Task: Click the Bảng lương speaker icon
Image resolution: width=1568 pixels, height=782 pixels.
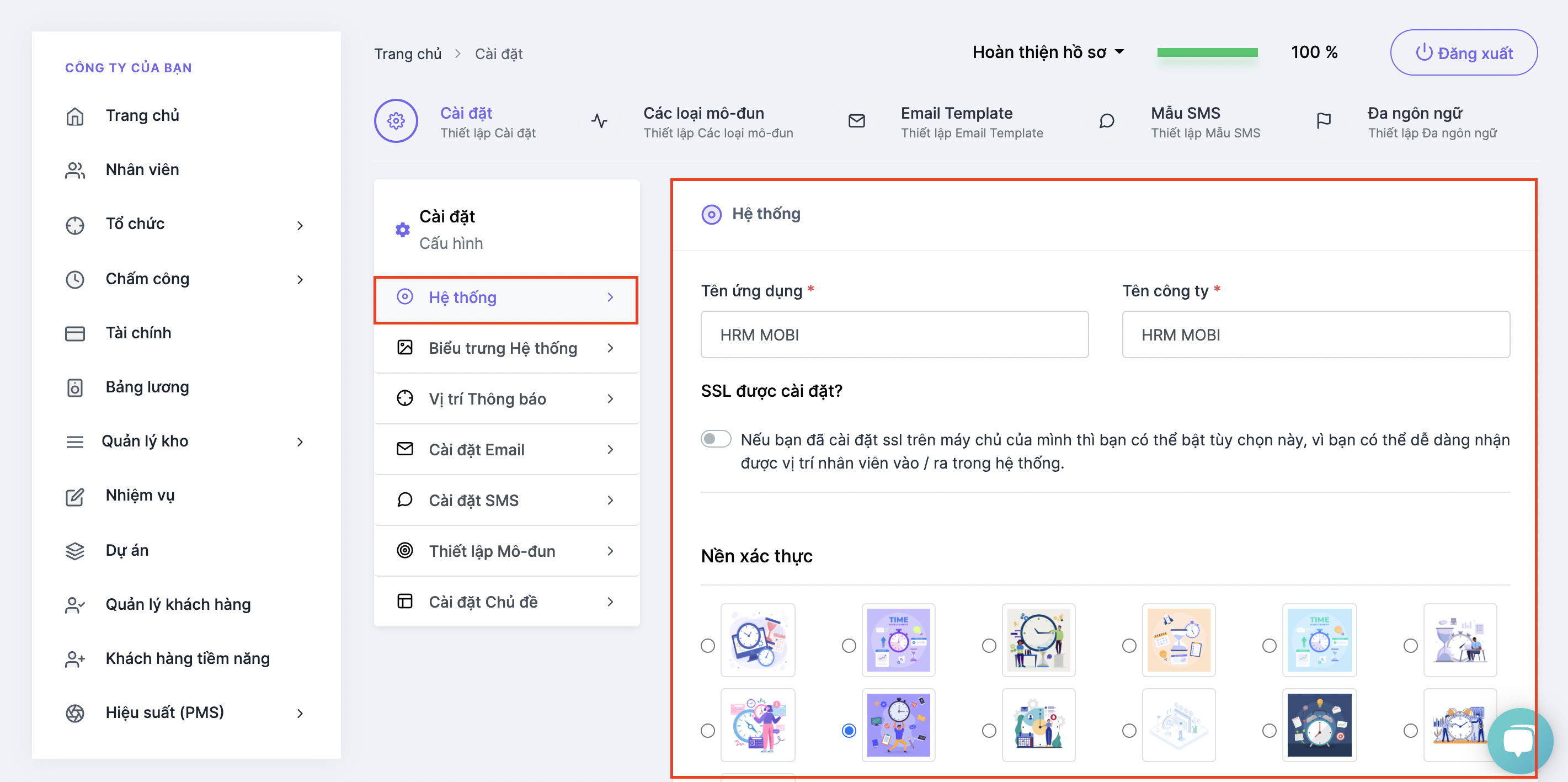Action: (75, 387)
